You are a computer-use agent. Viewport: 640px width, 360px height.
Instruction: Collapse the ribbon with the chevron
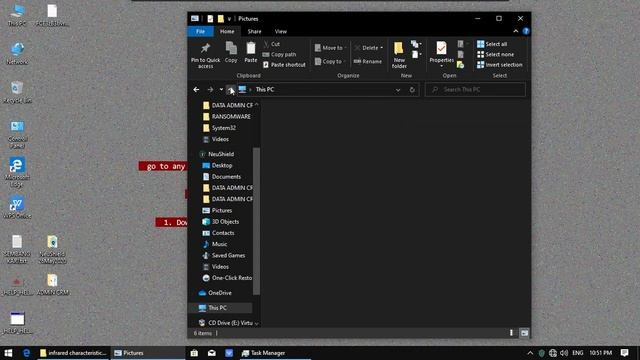[516, 31]
